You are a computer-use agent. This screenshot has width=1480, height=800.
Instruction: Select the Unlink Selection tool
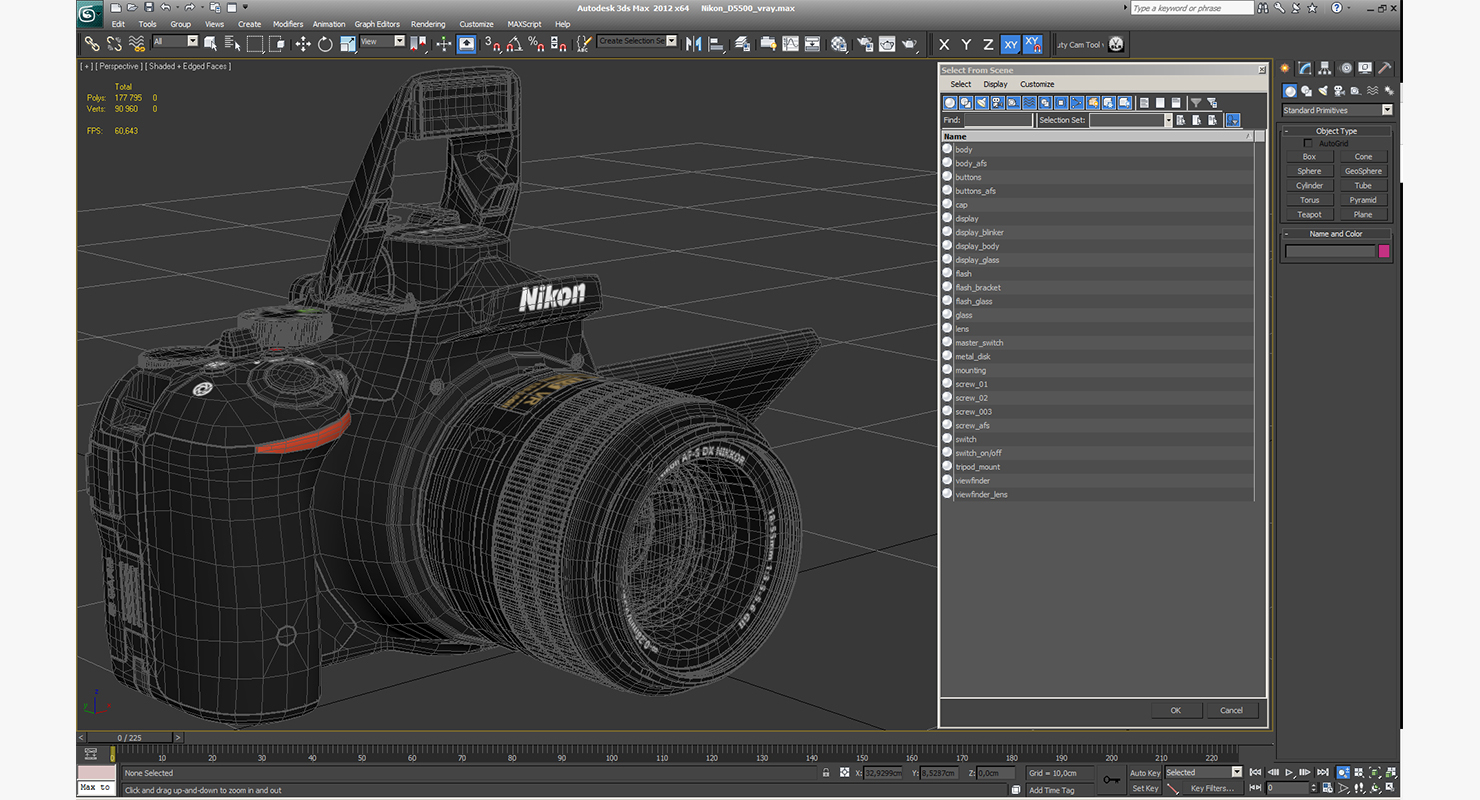coord(114,44)
